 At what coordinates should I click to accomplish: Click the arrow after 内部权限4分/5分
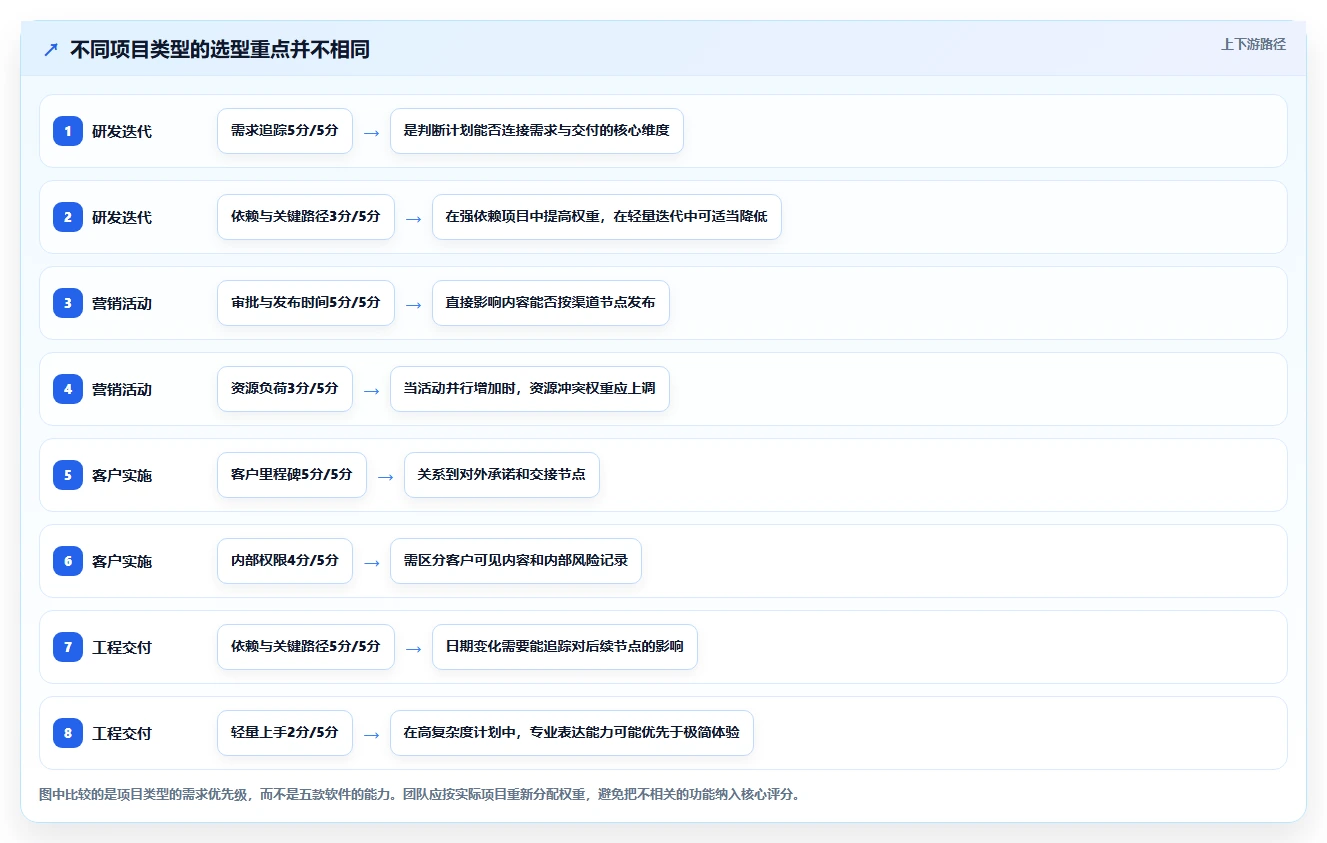[371, 562]
